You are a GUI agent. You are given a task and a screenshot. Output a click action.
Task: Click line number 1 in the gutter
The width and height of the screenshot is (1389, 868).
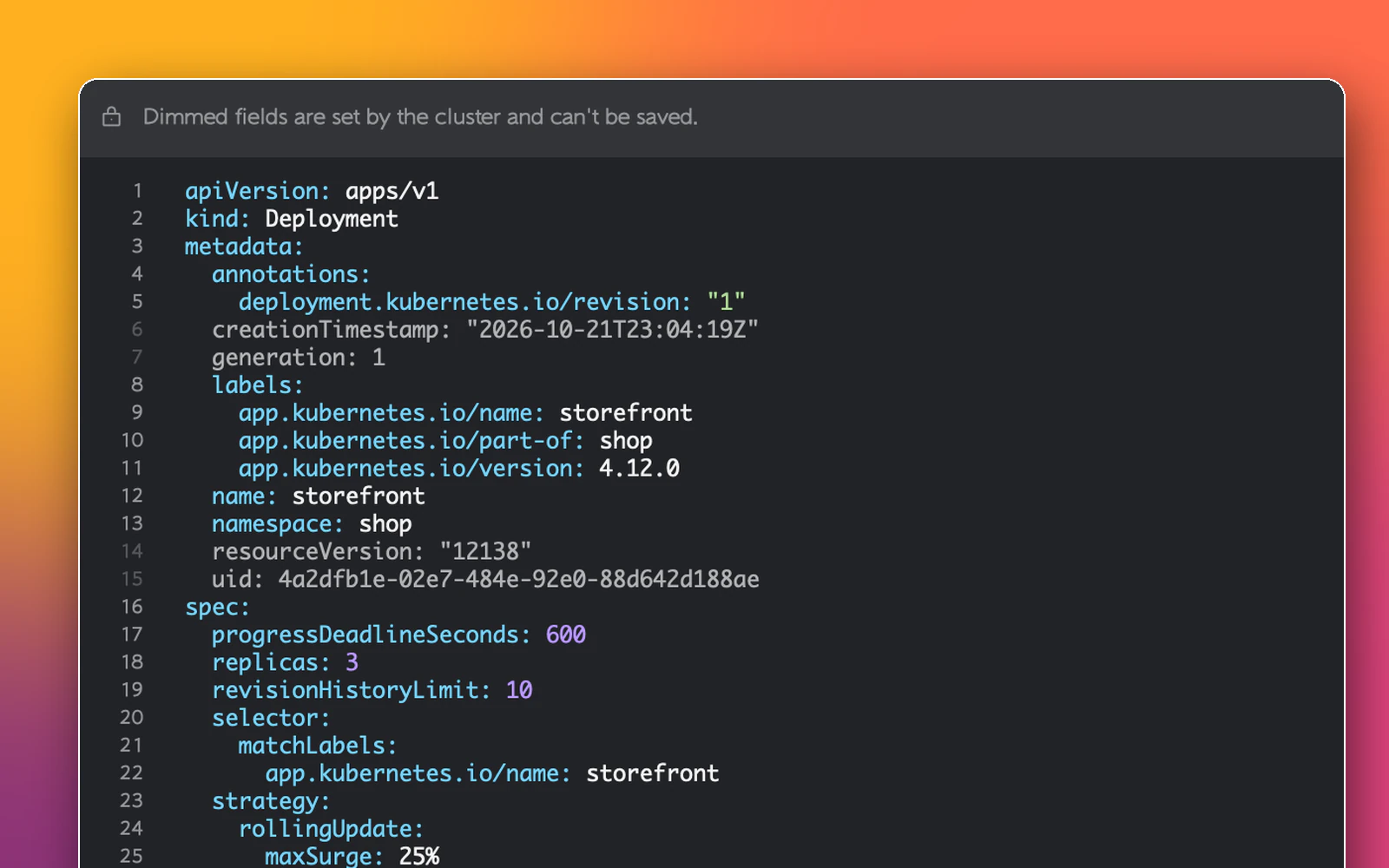click(x=137, y=191)
